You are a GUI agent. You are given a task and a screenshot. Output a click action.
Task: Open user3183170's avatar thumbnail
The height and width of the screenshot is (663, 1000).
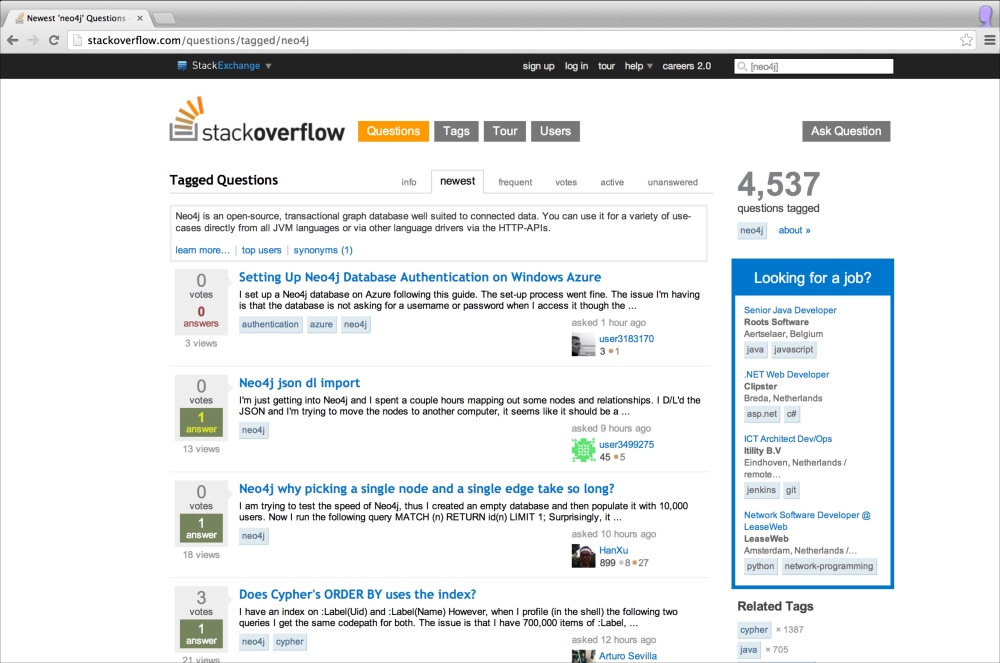pos(583,345)
